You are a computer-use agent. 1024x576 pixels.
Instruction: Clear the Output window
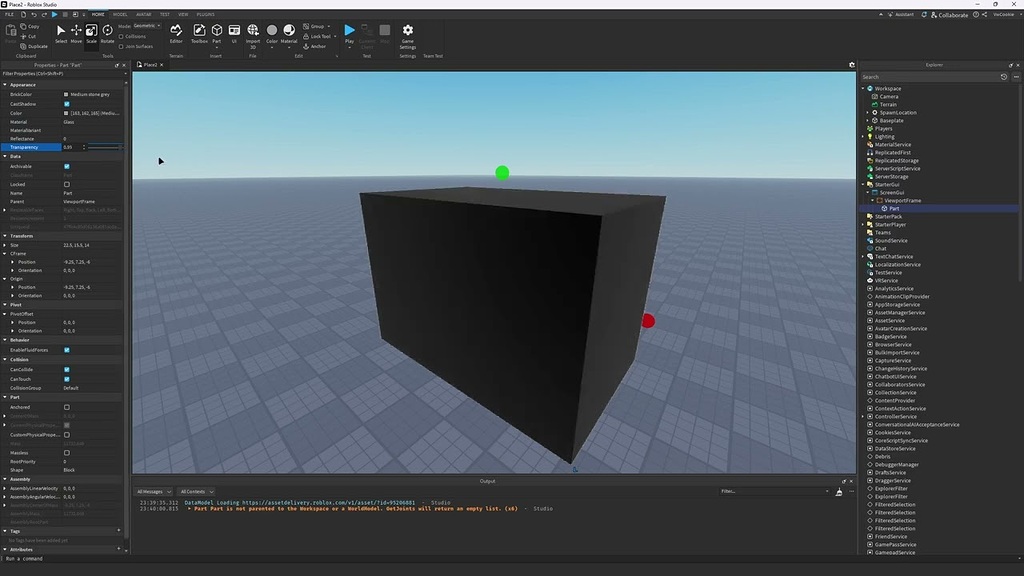tap(839, 492)
